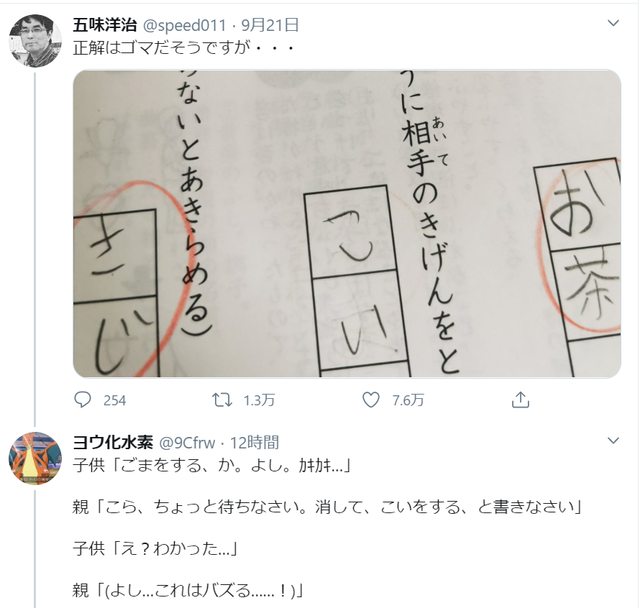Click the 7.6万 like count
The width and height of the screenshot is (640, 608).
pyautogui.click(x=408, y=401)
